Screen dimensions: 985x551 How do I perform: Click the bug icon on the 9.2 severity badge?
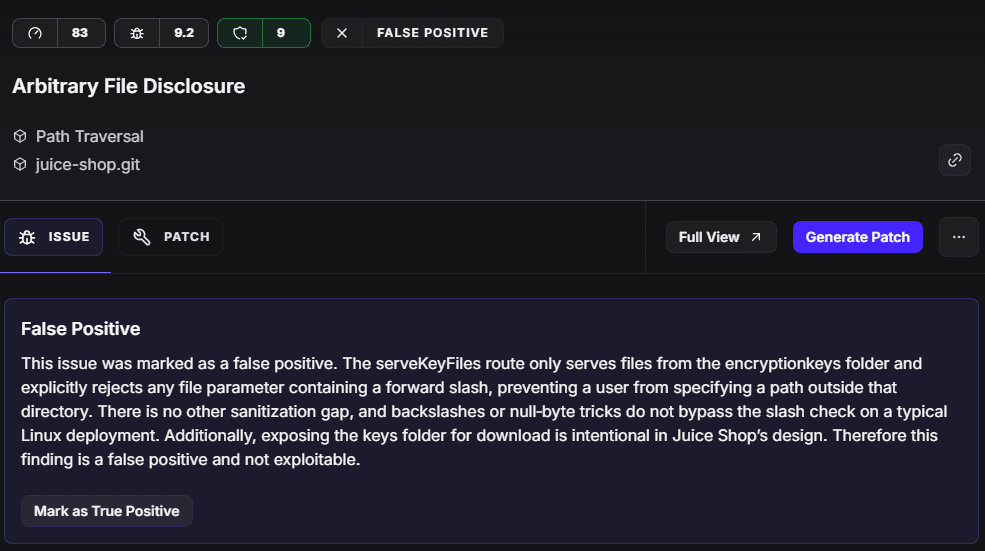(x=137, y=33)
